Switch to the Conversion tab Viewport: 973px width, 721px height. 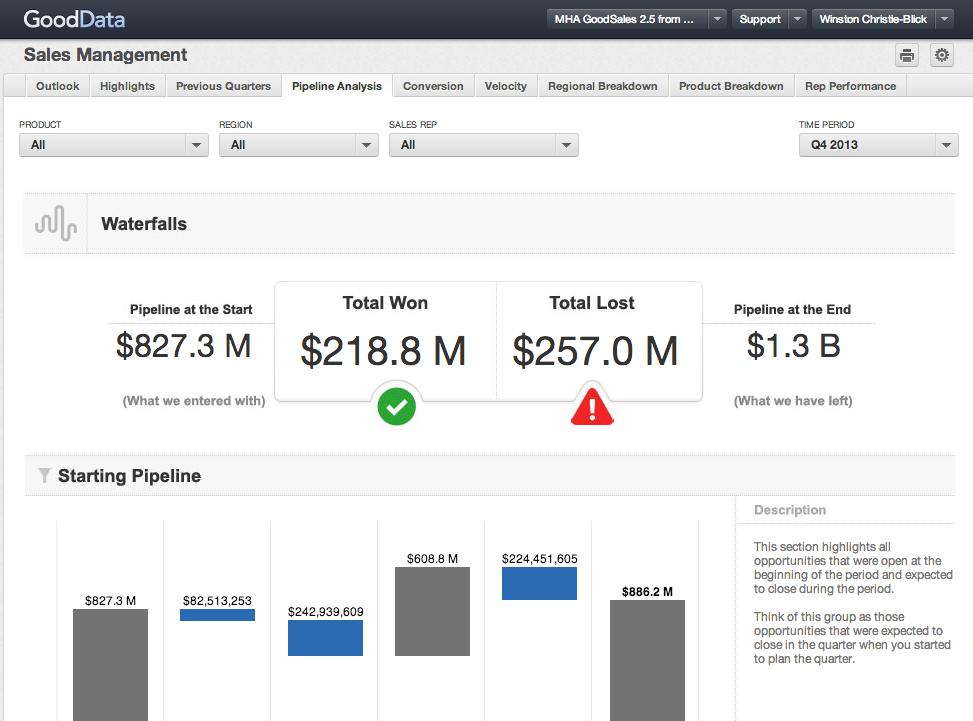433,86
